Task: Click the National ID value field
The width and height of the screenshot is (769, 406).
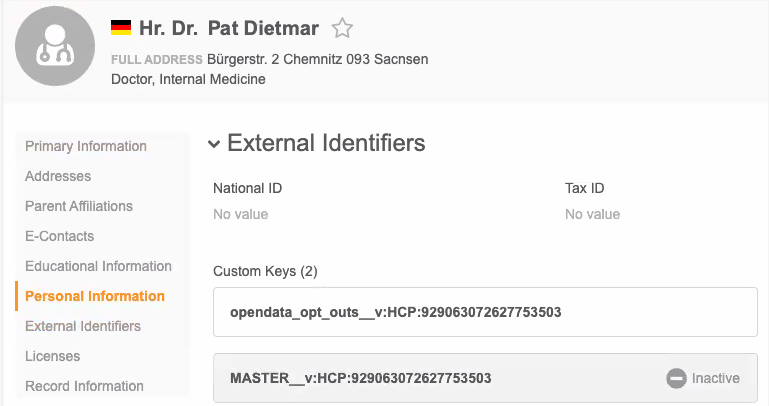Action: (241, 214)
